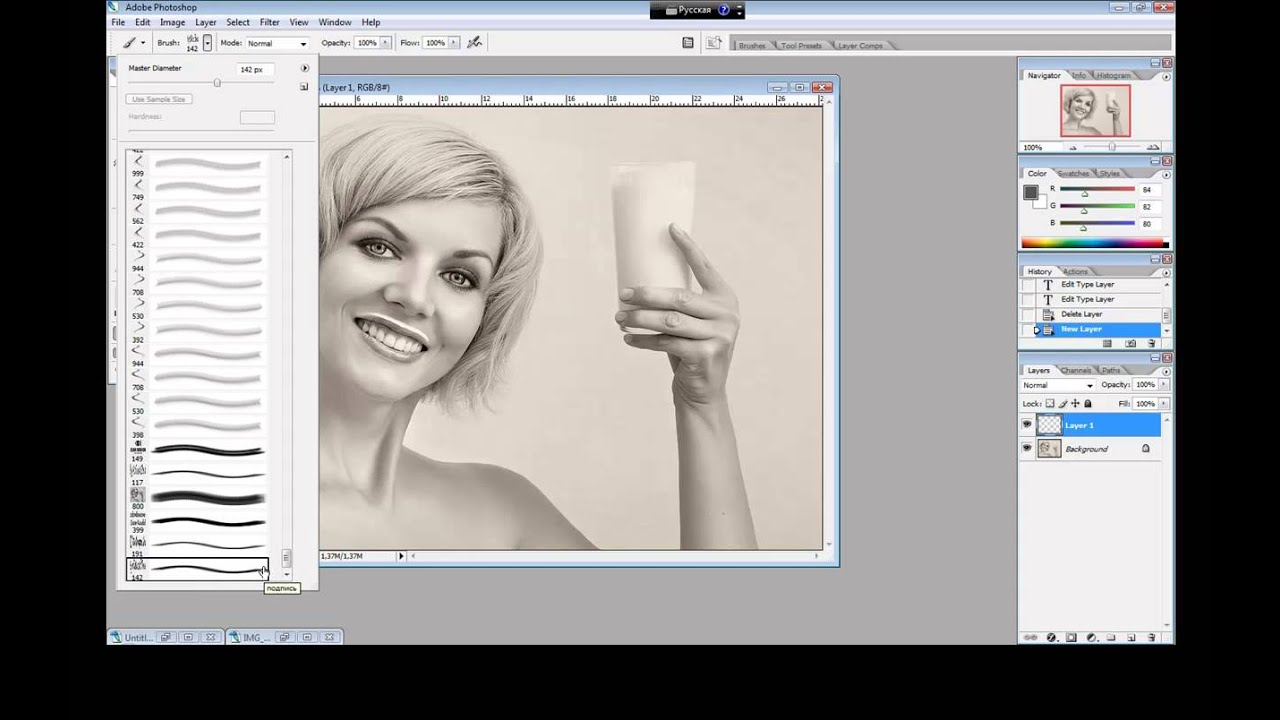Select the Background layer
Image resolution: width=1280 pixels, height=720 pixels.
pos(1098,449)
